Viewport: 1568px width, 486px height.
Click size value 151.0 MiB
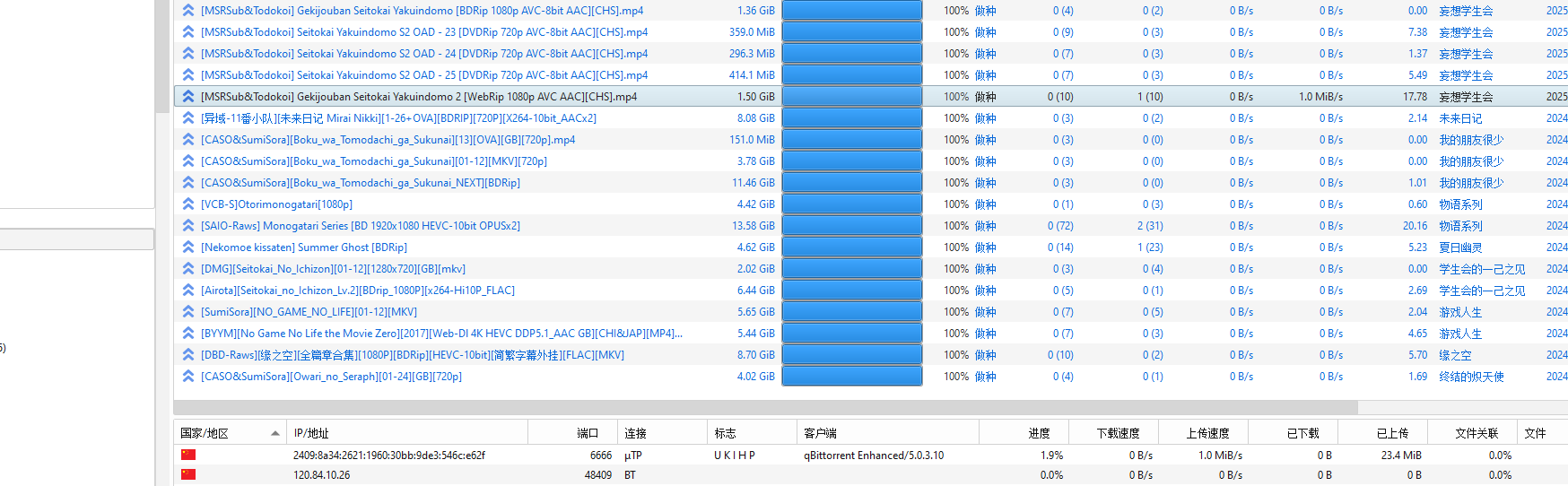(752, 140)
